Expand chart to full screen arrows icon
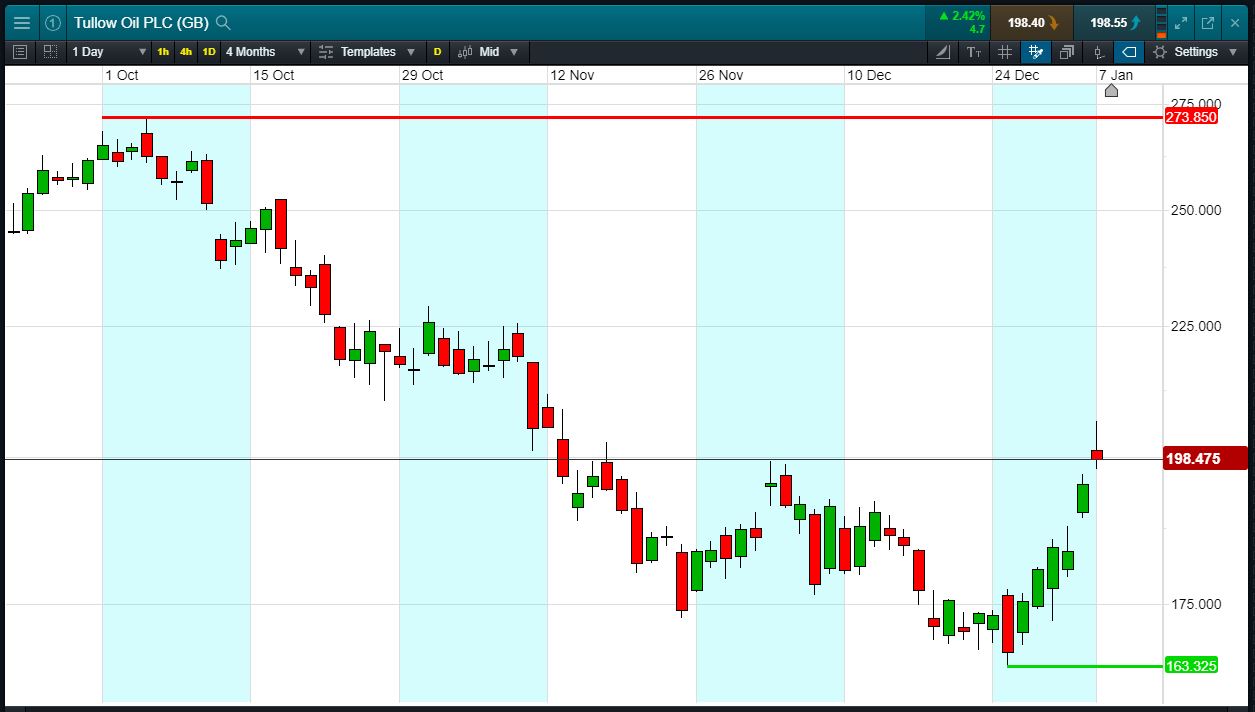 click(1182, 22)
